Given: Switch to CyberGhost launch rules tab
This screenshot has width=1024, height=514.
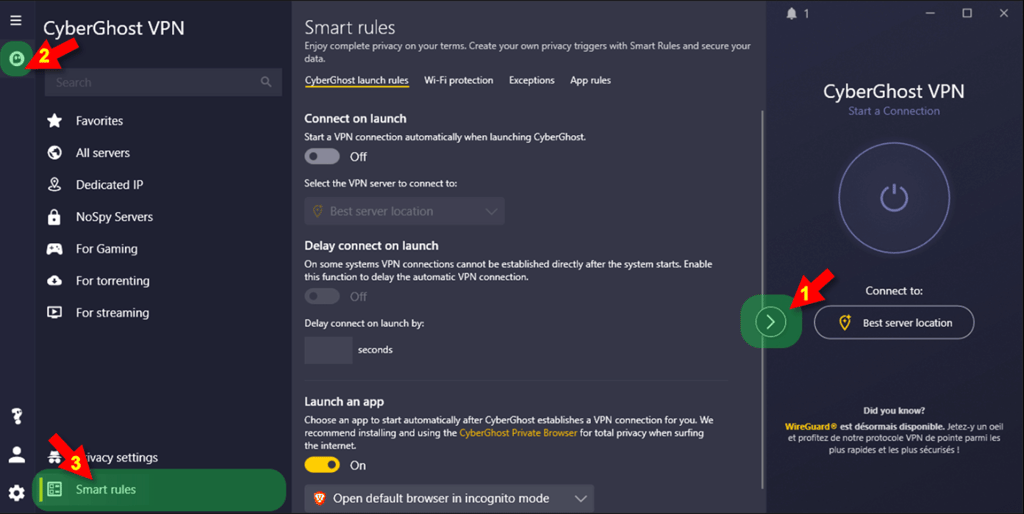Looking at the screenshot, I should [x=357, y=80].
